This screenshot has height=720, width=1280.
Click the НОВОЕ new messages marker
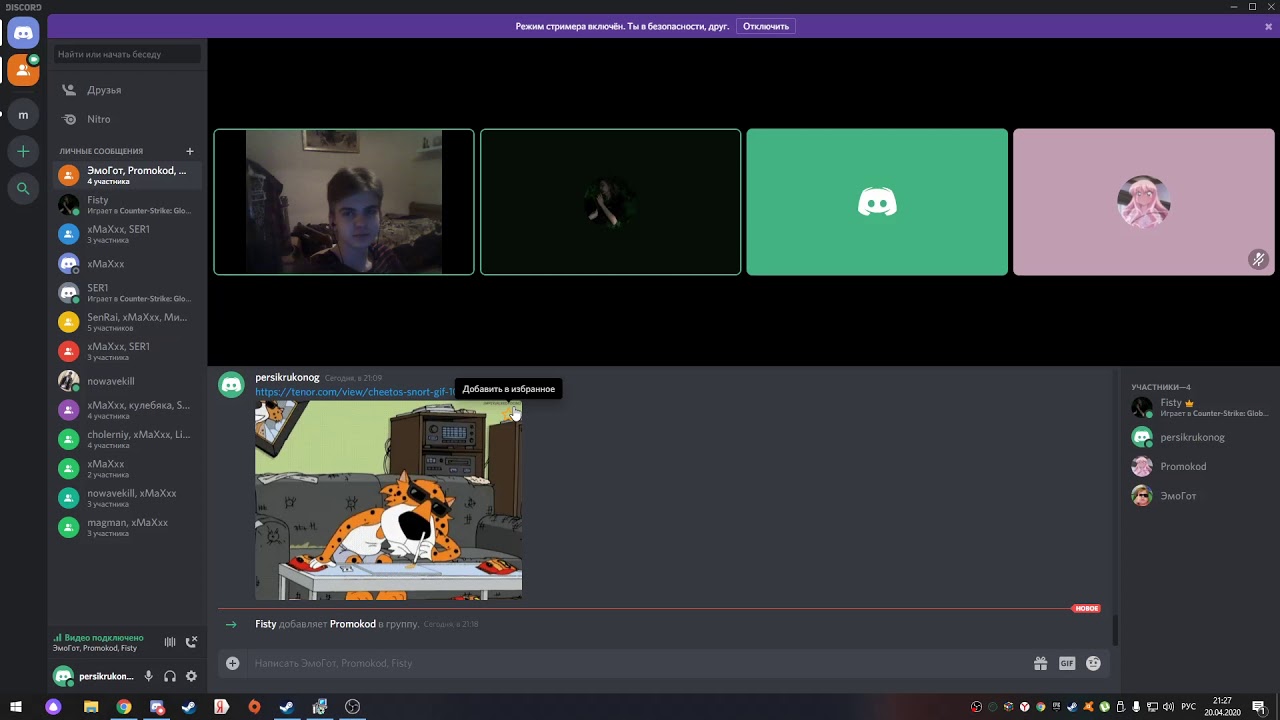(x=1086, y=608)
